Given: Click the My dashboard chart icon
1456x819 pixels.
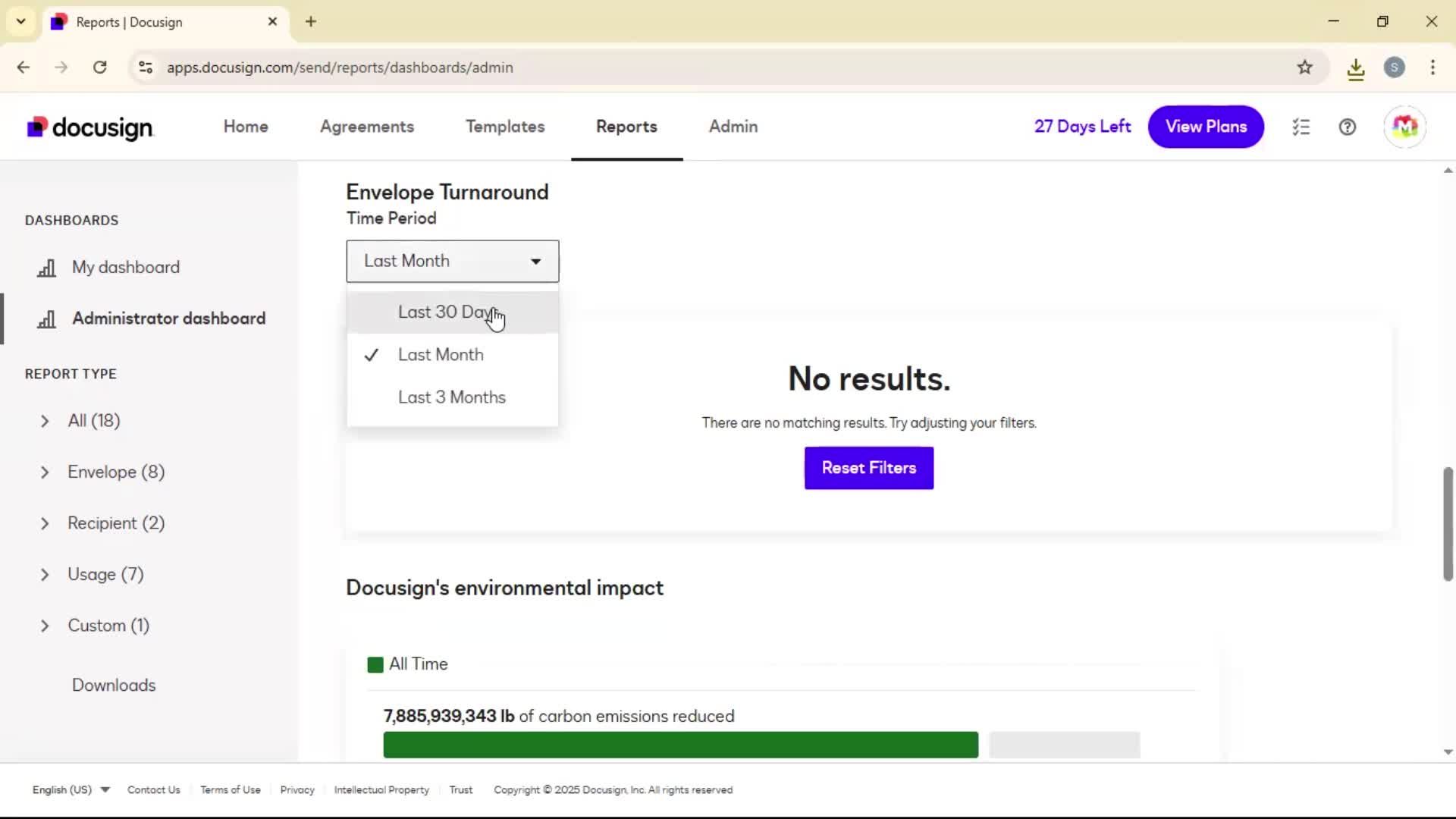Looking at the screenshot, I should (47, 268).
